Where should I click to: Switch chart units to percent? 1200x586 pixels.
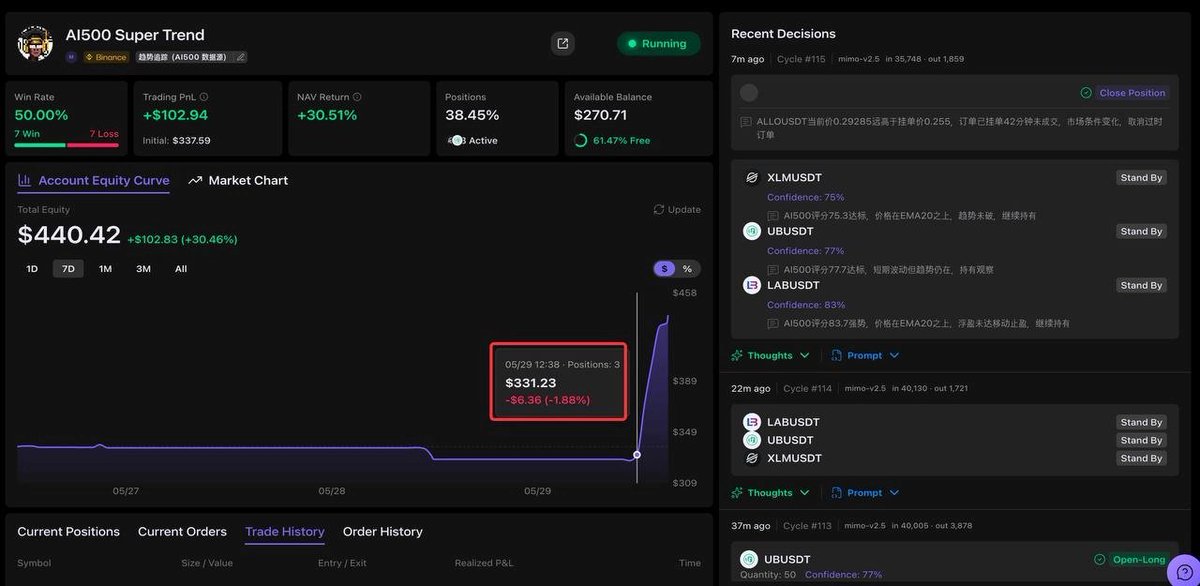click(687, 269)
